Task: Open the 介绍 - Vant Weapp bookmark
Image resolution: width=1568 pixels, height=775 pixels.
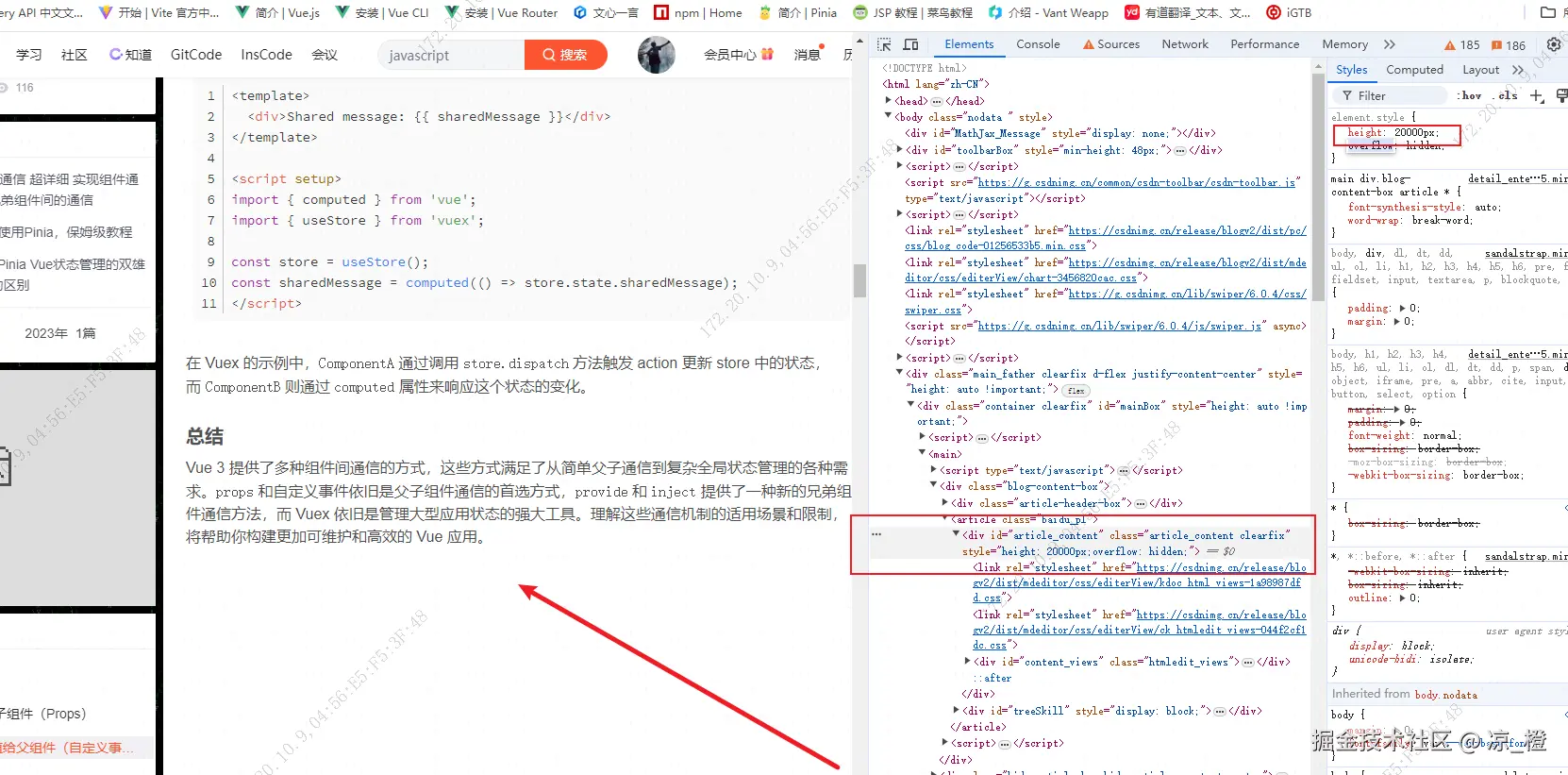Action: [x=1048, y=12]
